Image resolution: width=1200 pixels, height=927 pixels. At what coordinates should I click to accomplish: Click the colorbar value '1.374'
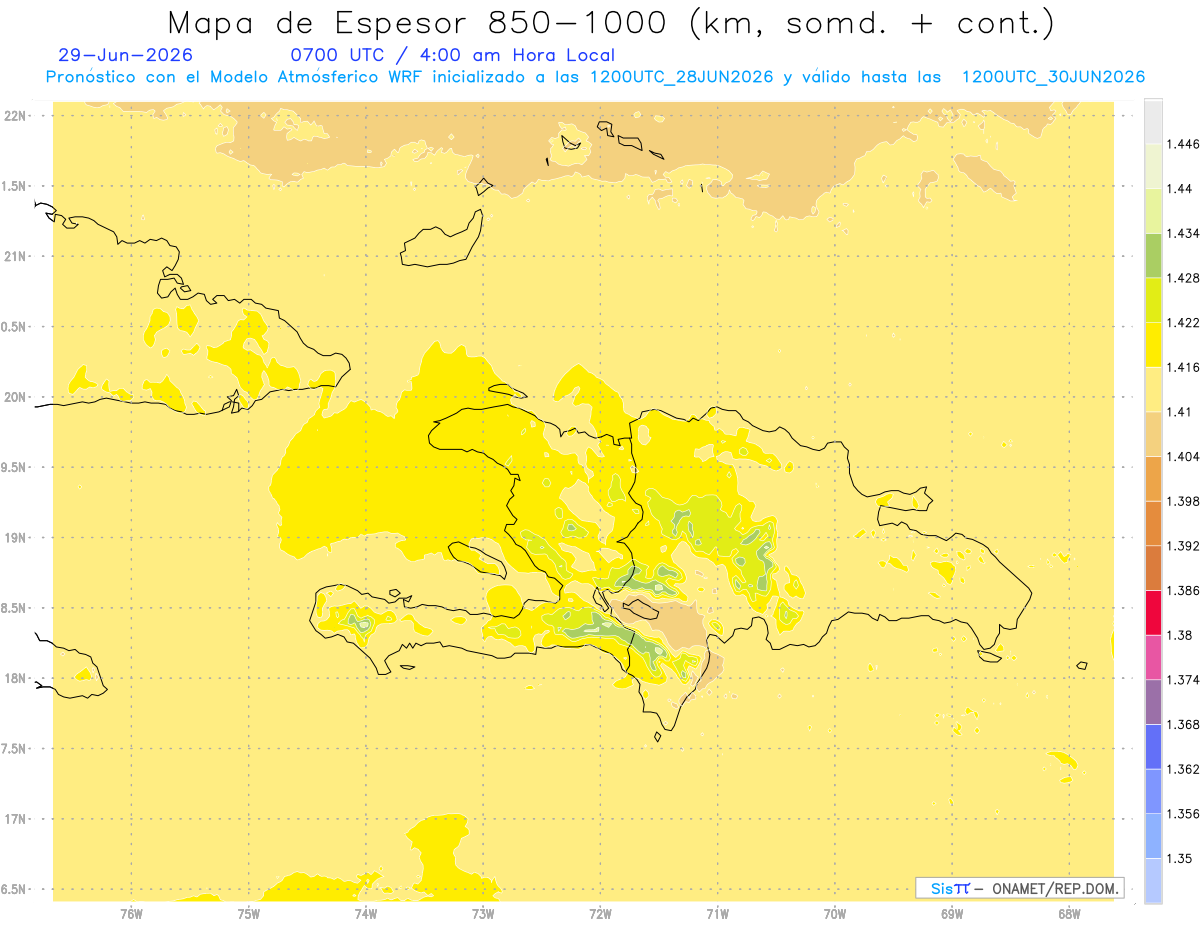tap(1182, 680)
